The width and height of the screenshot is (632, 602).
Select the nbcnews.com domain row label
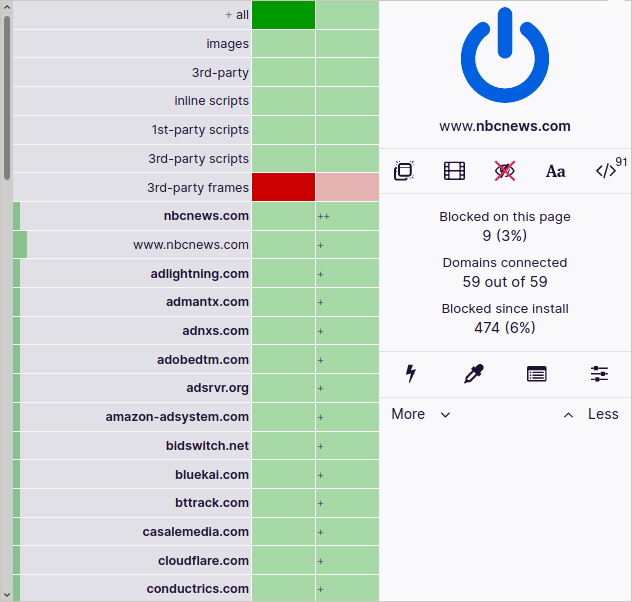click(132, 216)
